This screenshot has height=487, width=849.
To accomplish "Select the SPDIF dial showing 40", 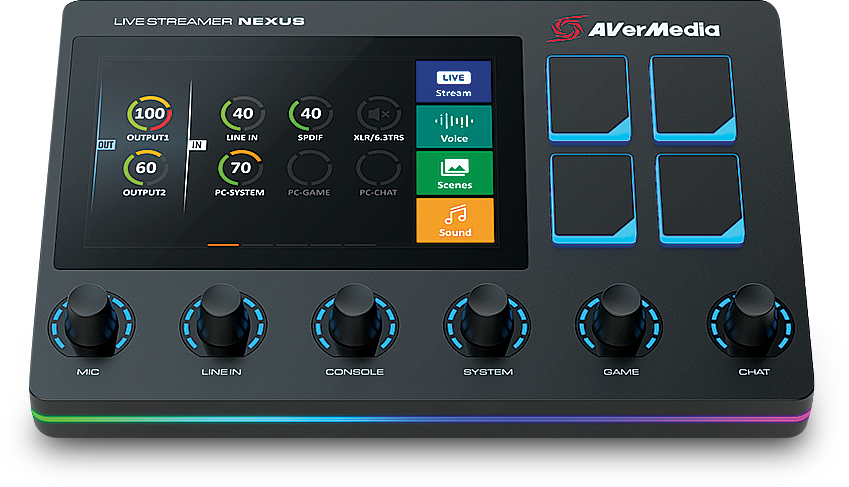I will [x=310, y=114].
